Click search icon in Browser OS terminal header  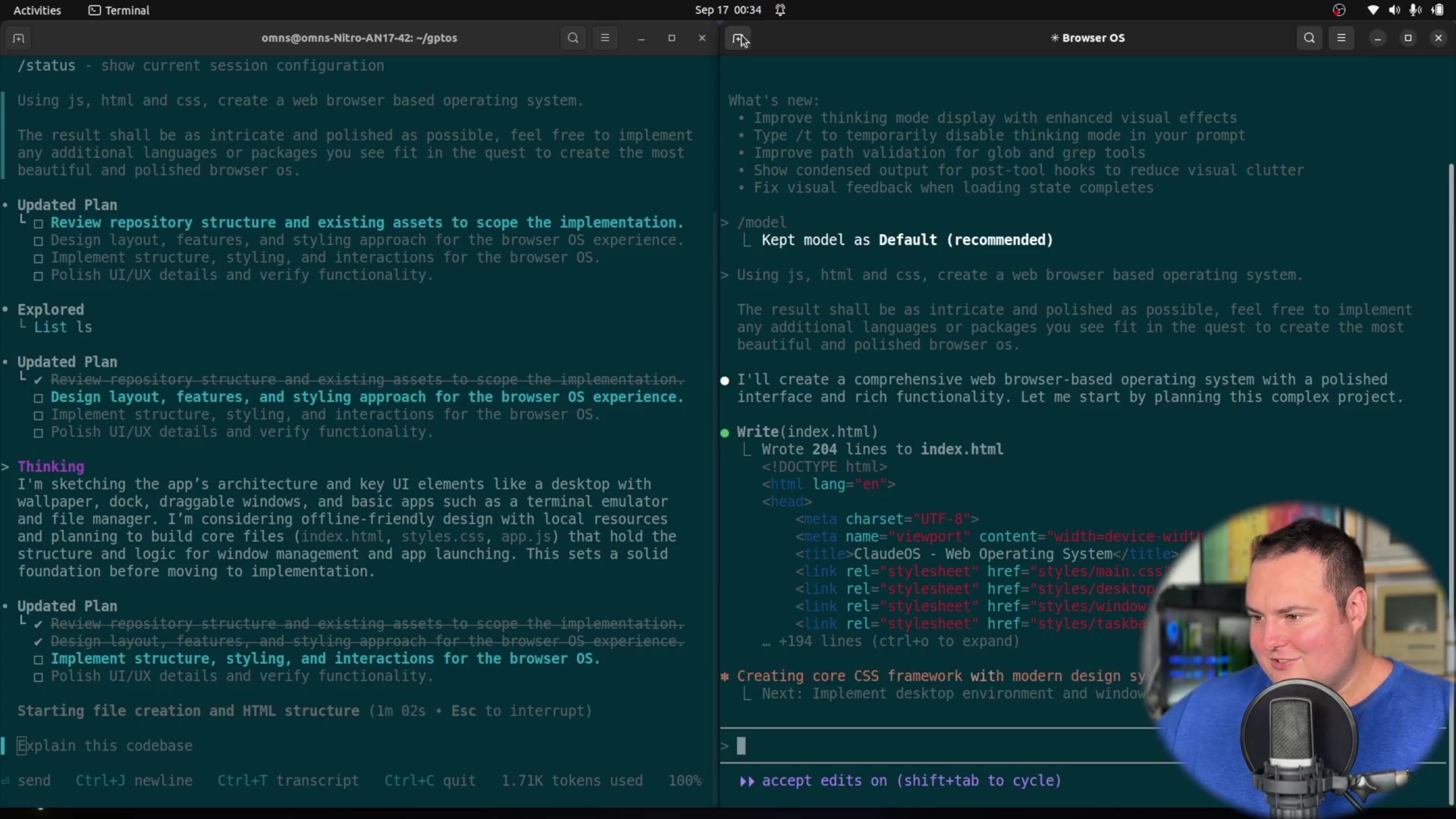[x=1310, y=38]
